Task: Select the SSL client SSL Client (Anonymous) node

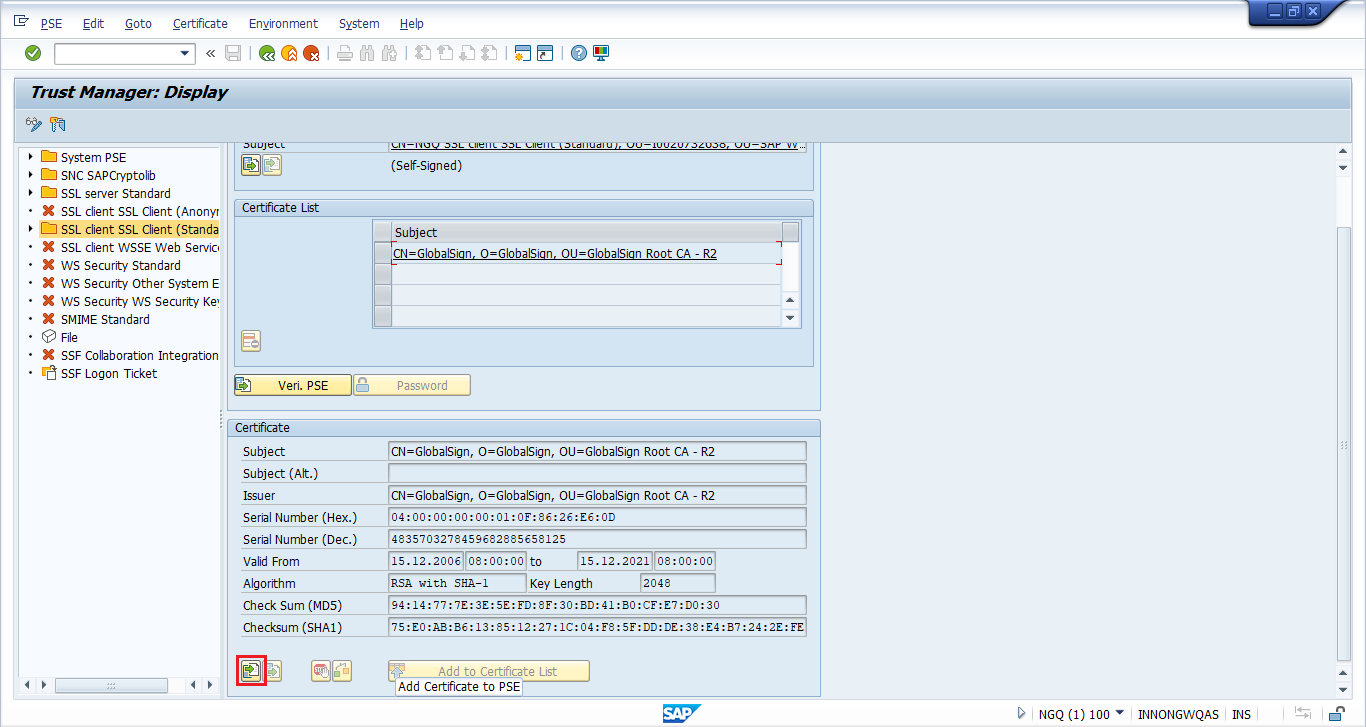Action: click(139, 211)
